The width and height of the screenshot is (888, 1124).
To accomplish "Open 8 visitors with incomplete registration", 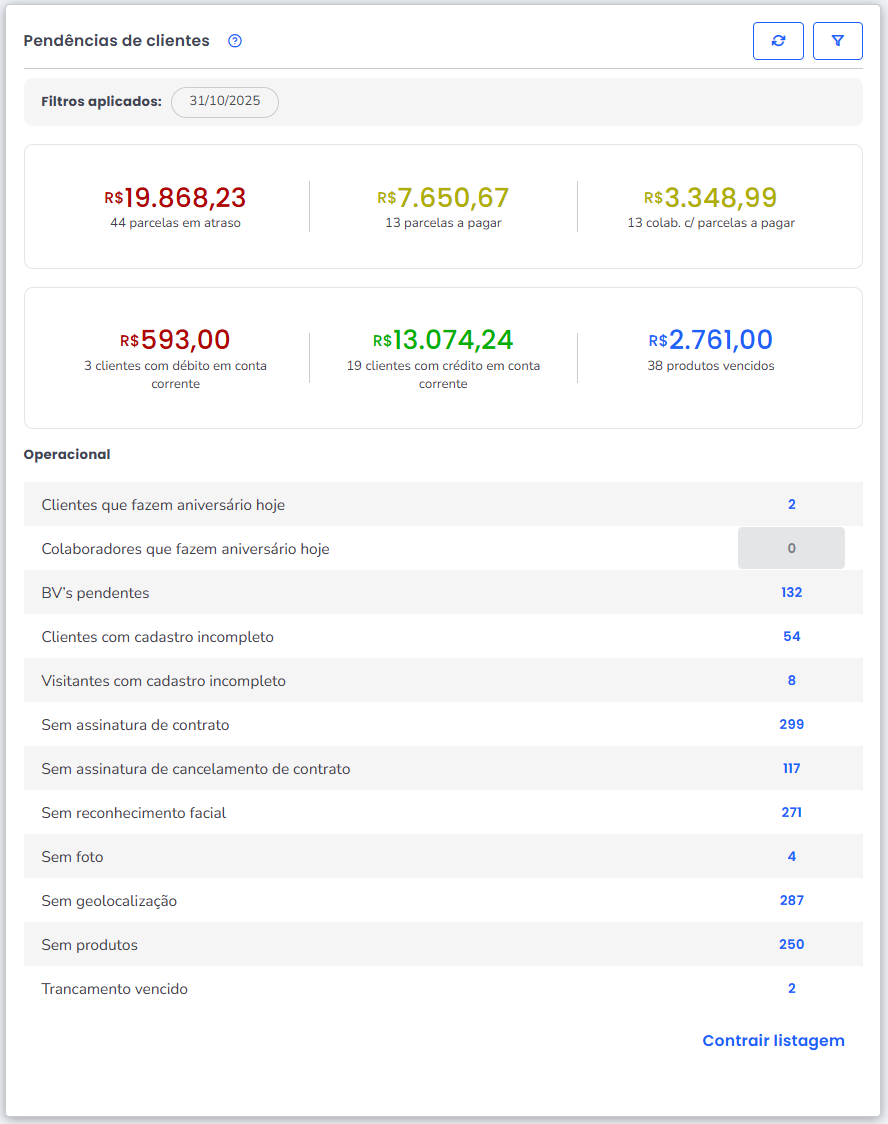I will click(791, 681).
